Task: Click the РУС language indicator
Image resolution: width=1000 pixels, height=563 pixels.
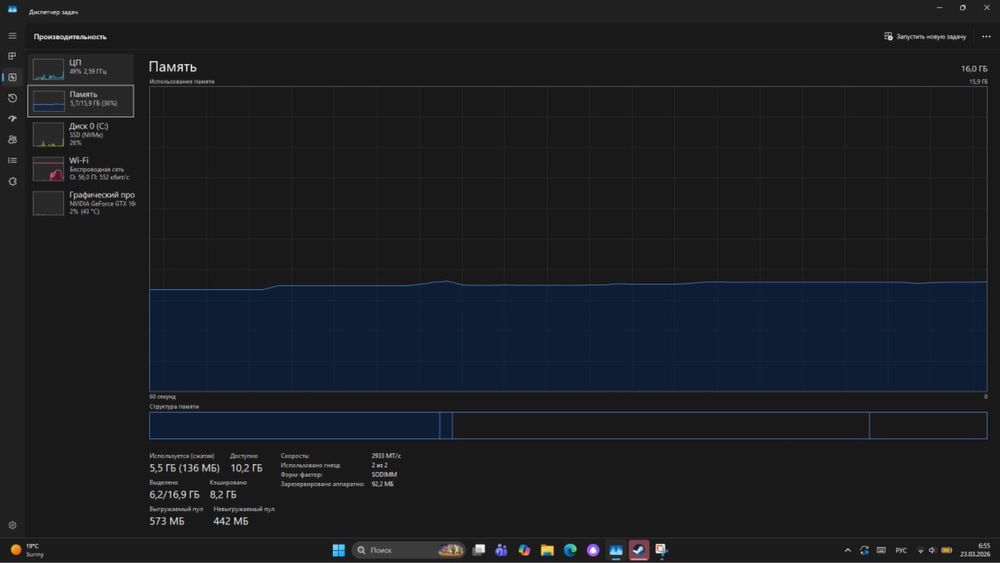Action: point(901,550)
